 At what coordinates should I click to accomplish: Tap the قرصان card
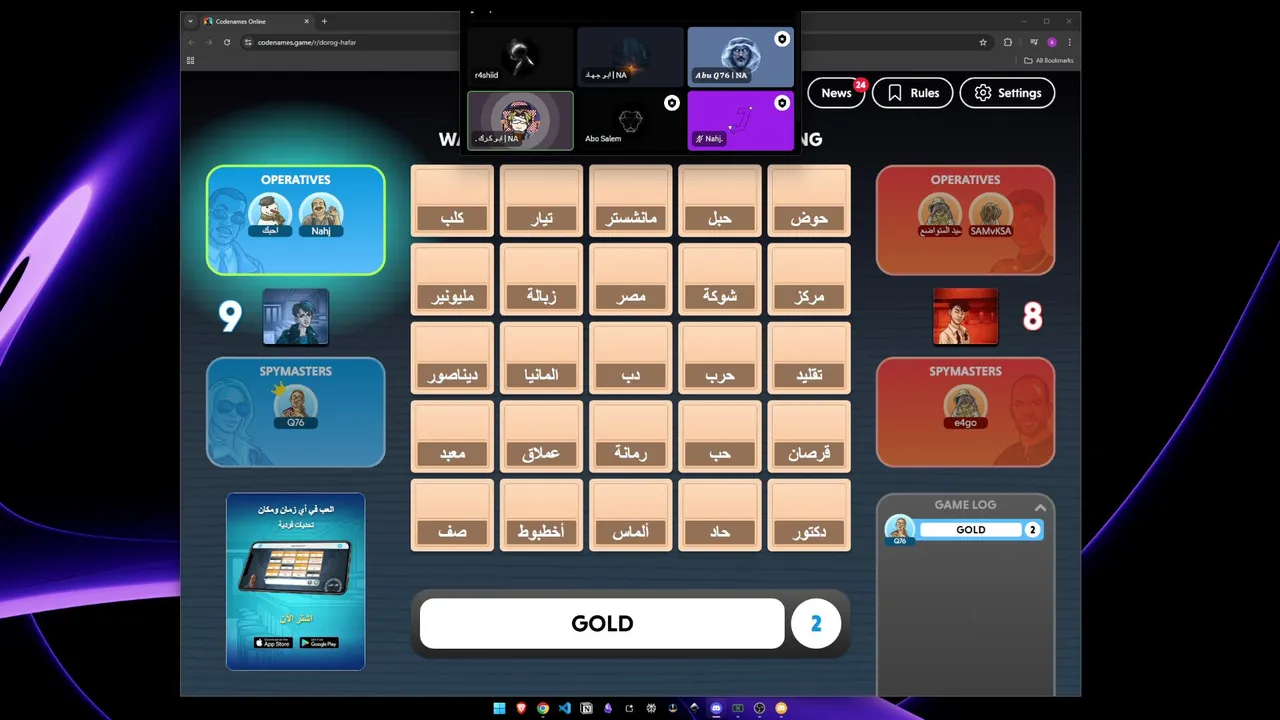tap(809, 437)
